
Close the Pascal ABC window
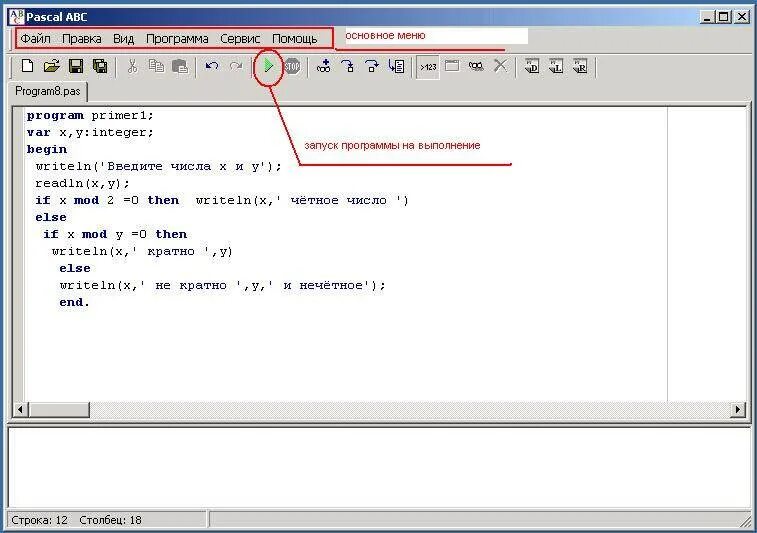click(742, 17)
